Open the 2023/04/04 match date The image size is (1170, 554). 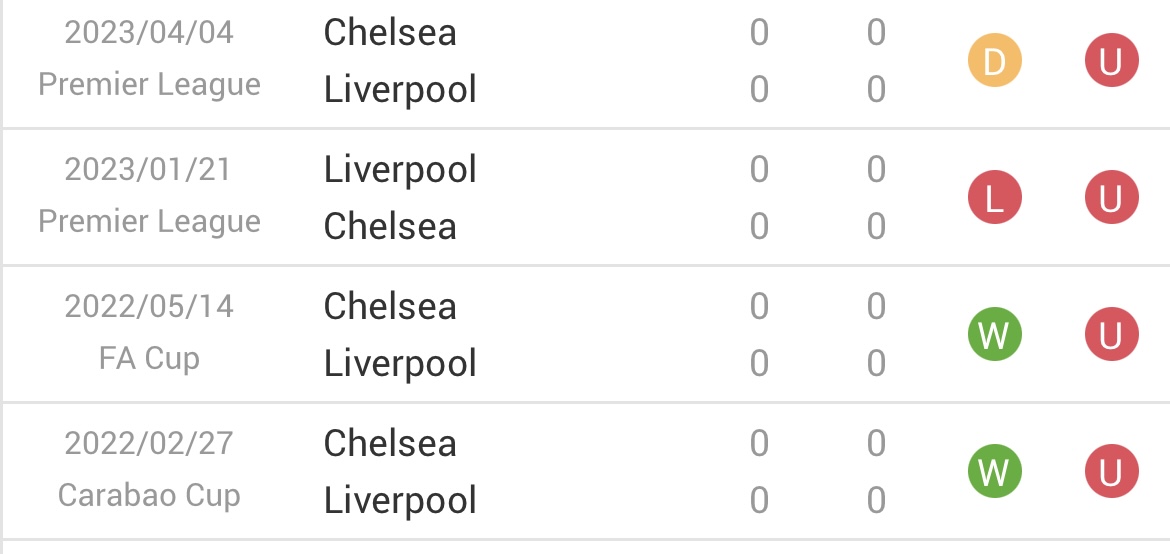[x=149, y=33]
